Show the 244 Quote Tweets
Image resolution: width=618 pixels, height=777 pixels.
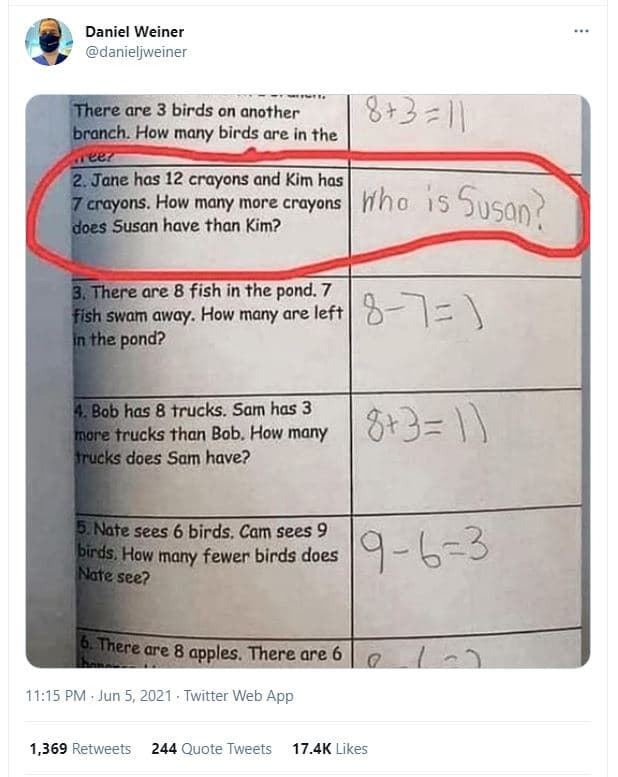211,748
